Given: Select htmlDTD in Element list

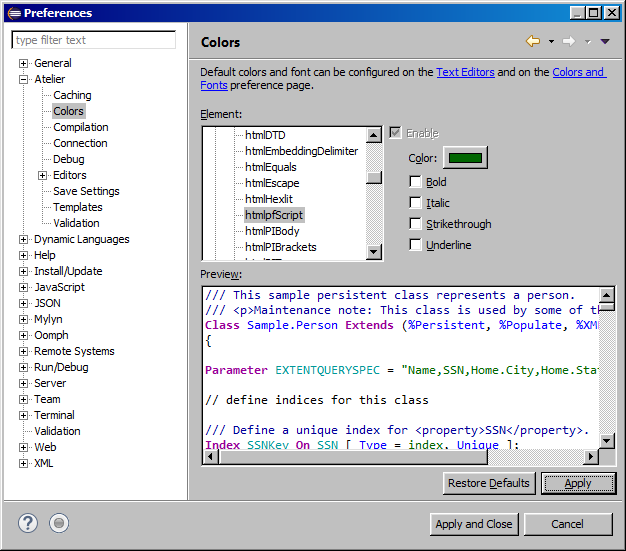Looking at the screenshot, I should click(265, 135).
